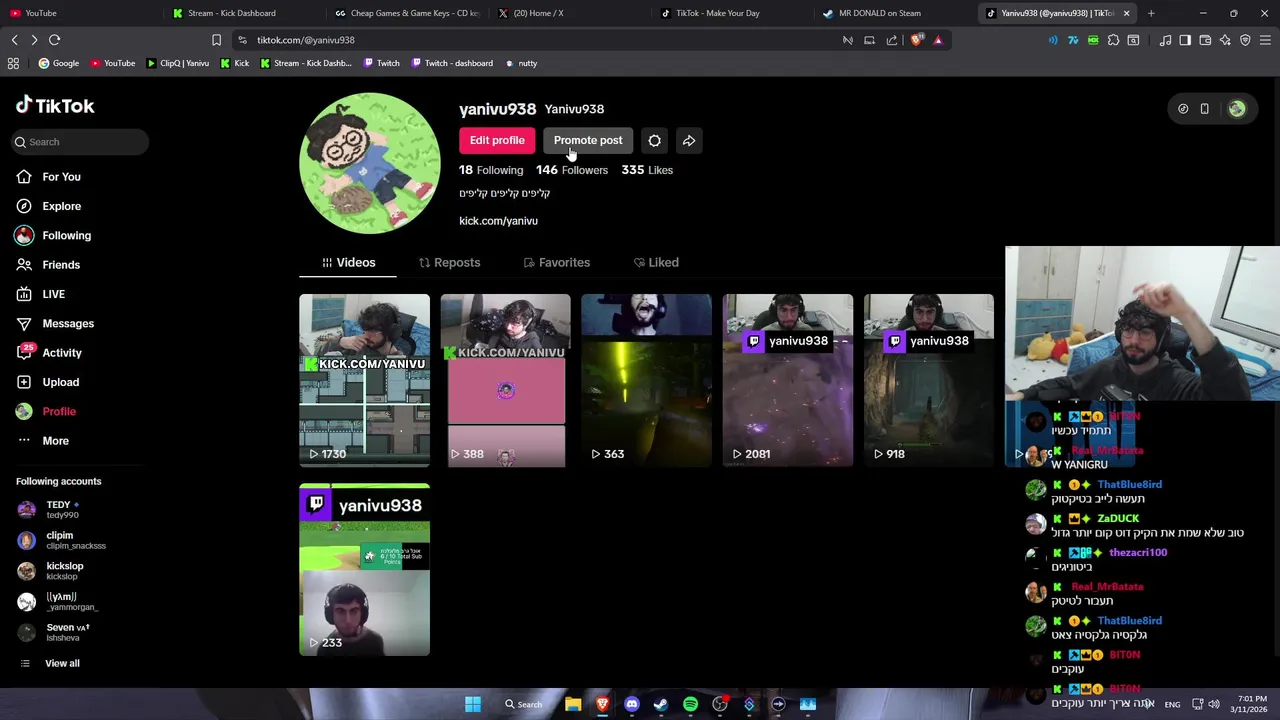Open the browser hamburger menu
The height and width of the screenshot is (720, 1280).
point(1265,40)
